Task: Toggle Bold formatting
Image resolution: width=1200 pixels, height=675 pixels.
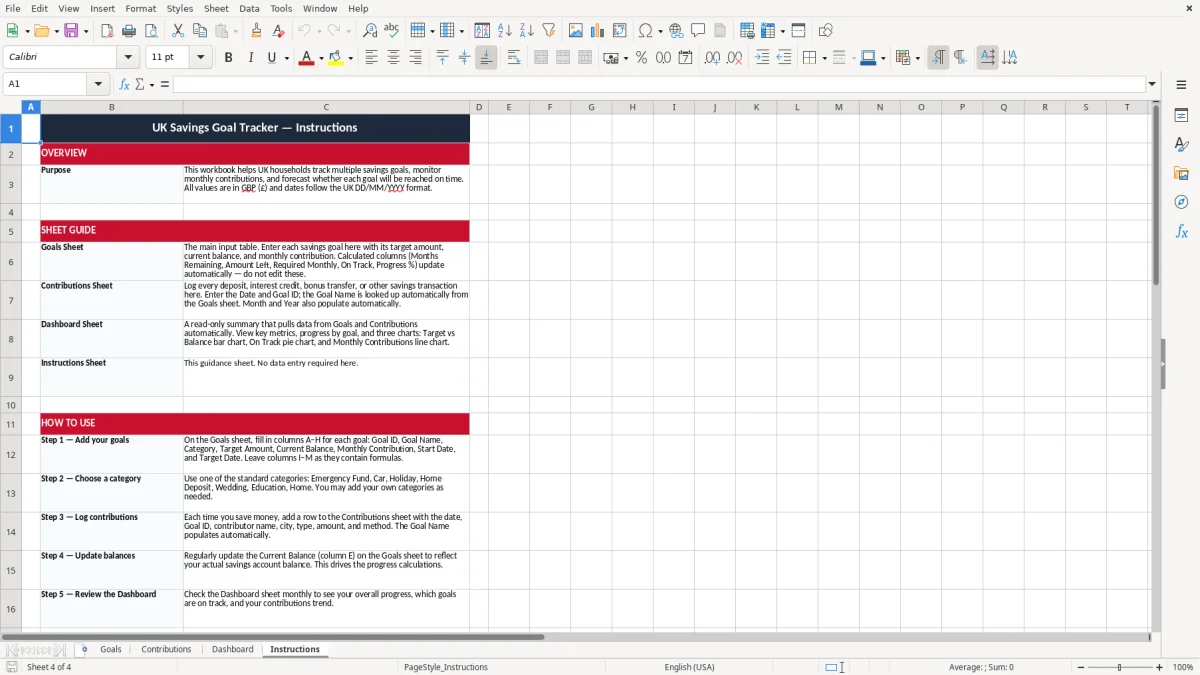Action: (x=228, y=58)
